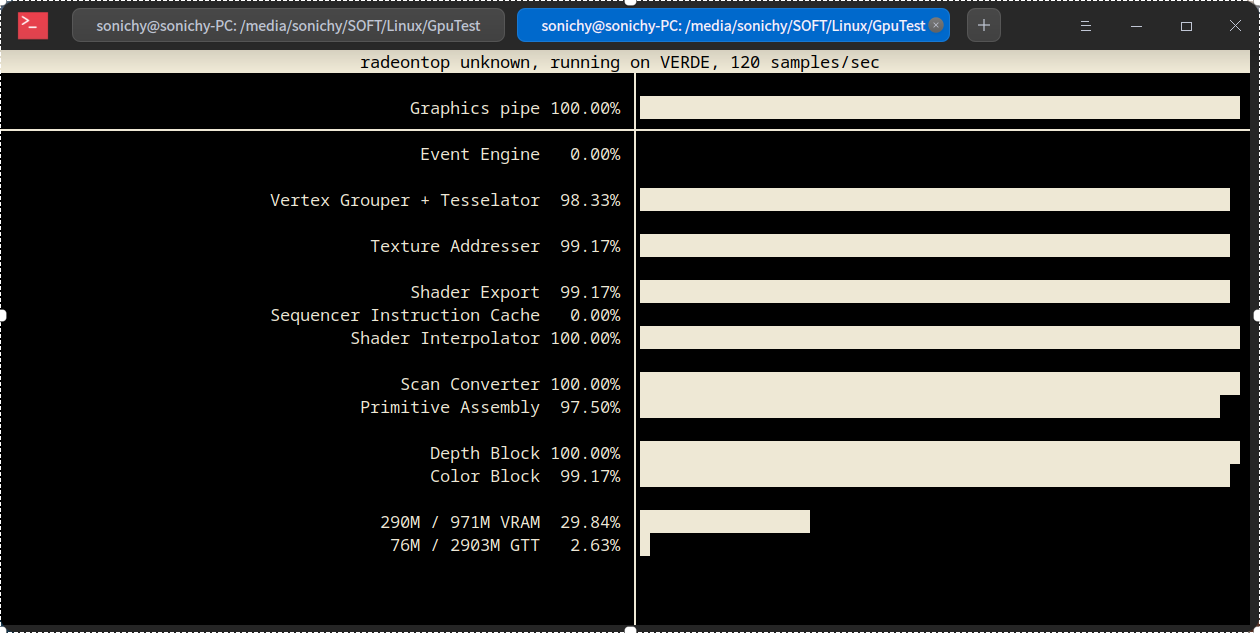Click the Event Engine 0.00% label
1260x633 pixels.
[520, 154]
